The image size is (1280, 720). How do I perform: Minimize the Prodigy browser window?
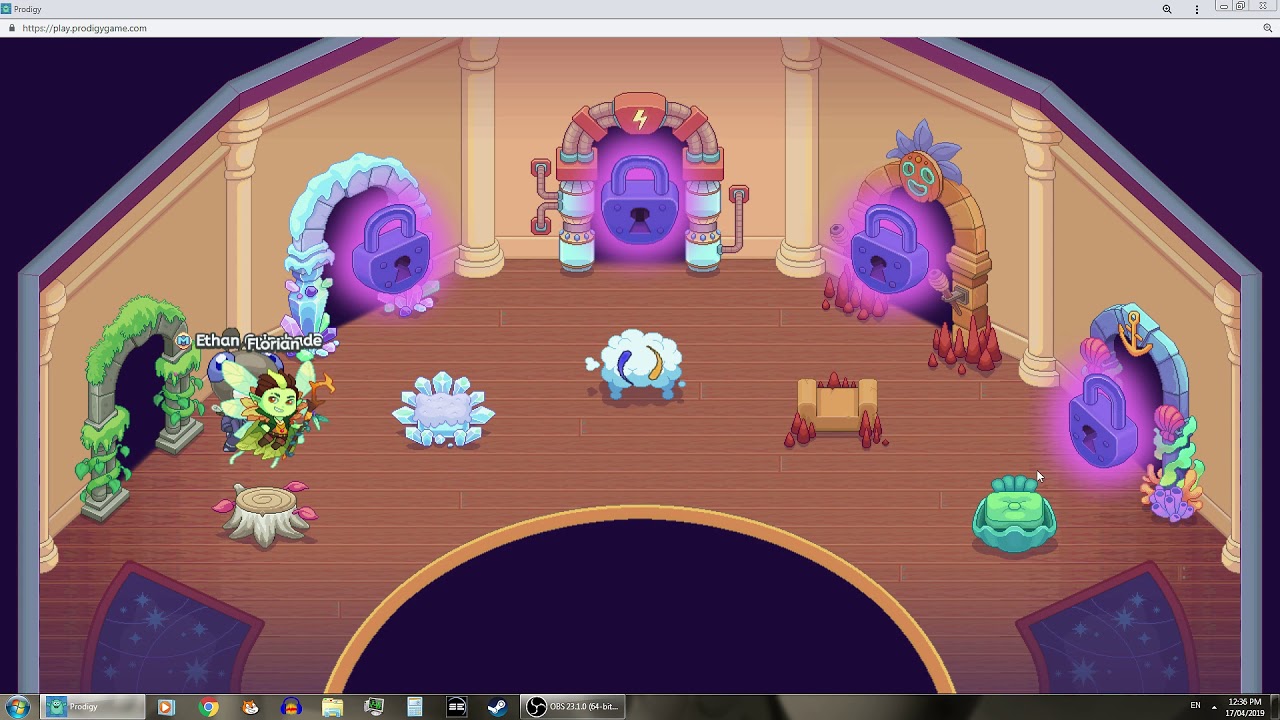coord(1223,7)
